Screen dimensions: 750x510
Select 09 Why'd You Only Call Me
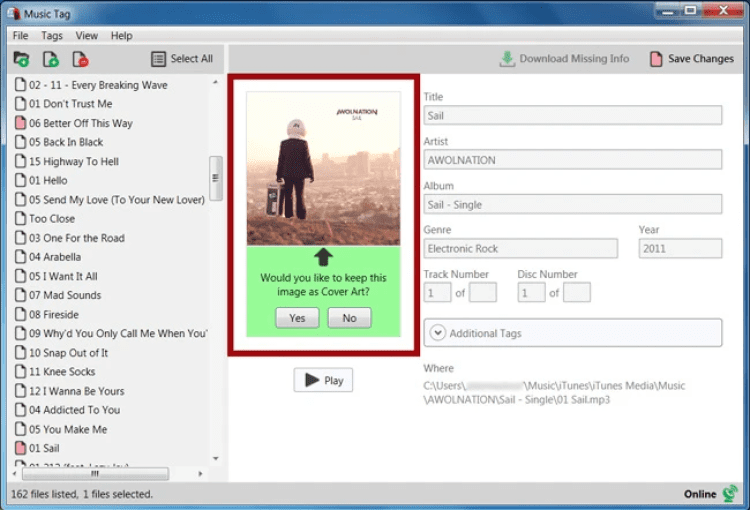[118, 333]
